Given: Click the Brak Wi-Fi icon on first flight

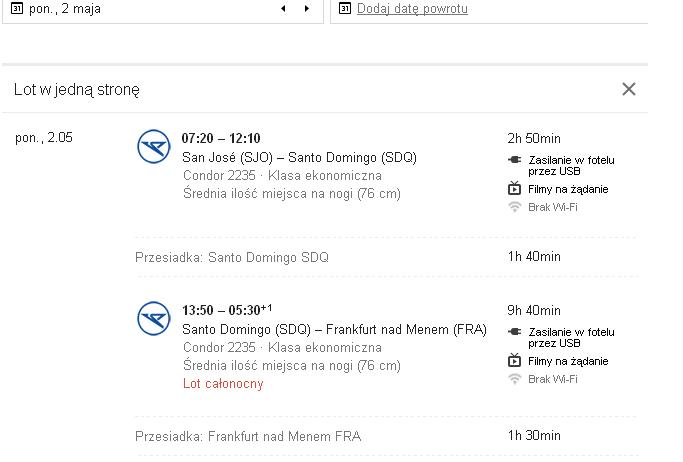Looking at the screenshot, I should click(x=514, y=207).
